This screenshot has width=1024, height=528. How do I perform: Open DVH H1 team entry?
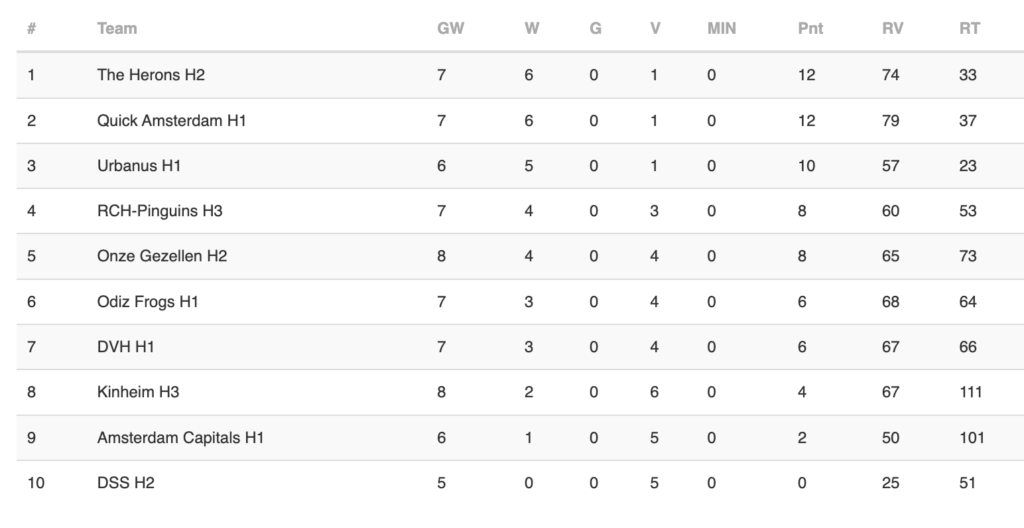coord(125,347)
